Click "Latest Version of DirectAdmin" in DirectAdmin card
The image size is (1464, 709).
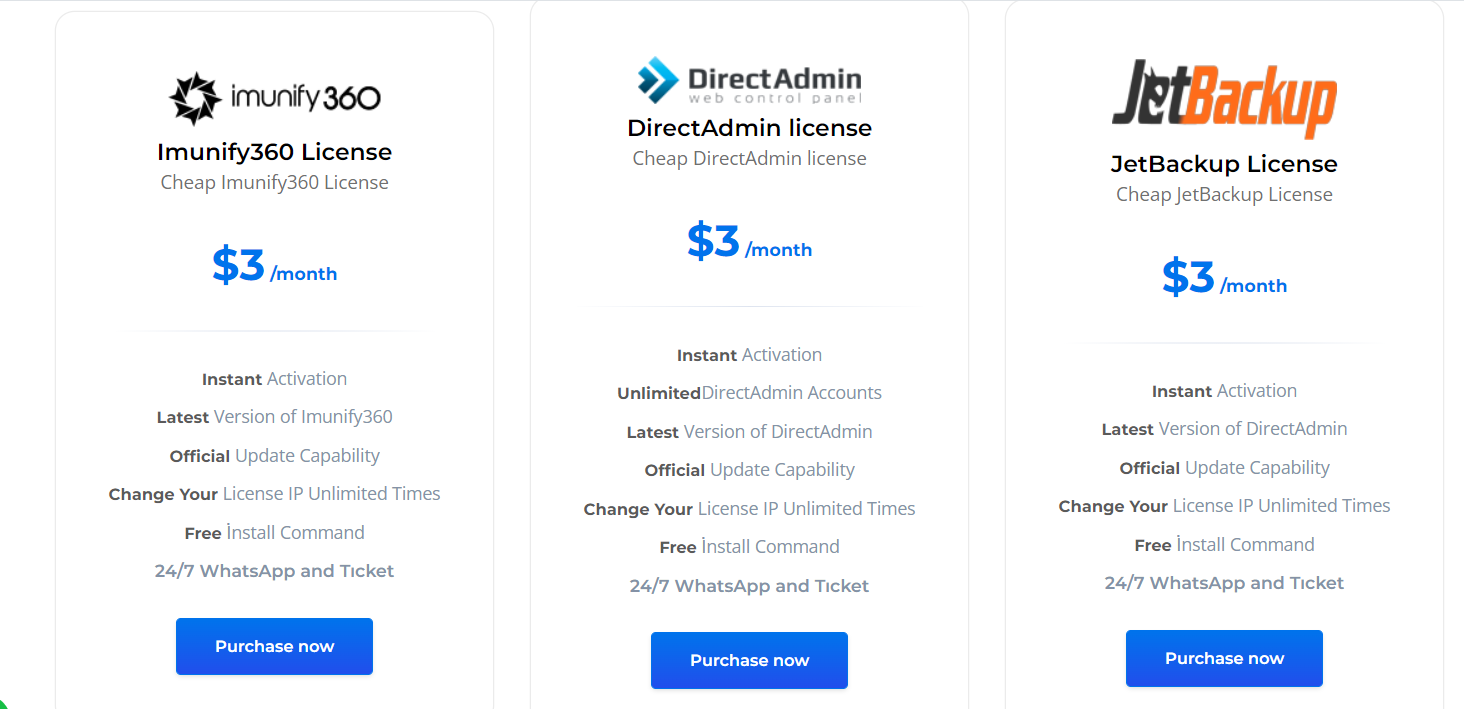tap(749, 432)
